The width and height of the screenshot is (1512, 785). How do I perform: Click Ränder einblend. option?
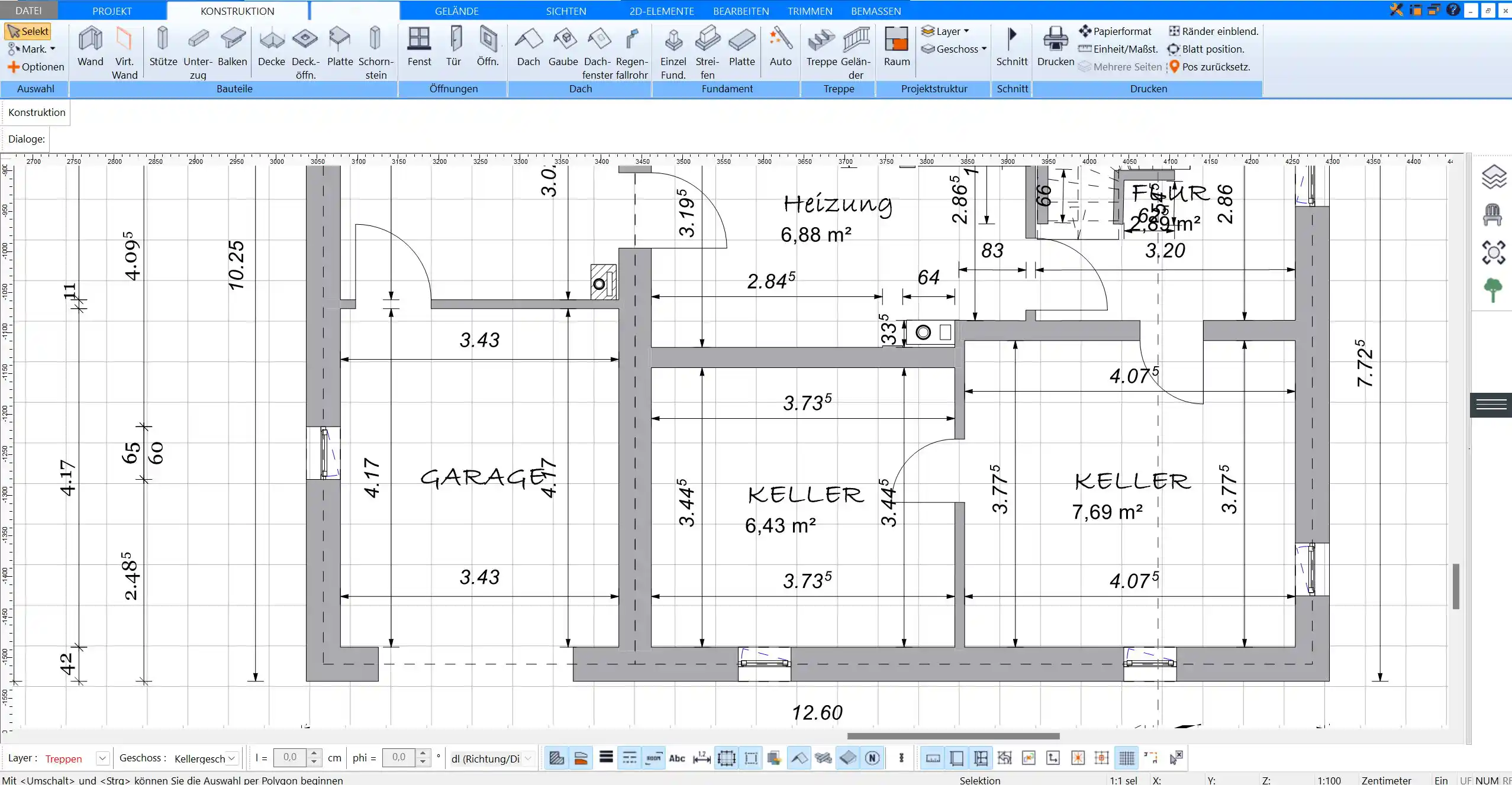tap(1214, 31)
